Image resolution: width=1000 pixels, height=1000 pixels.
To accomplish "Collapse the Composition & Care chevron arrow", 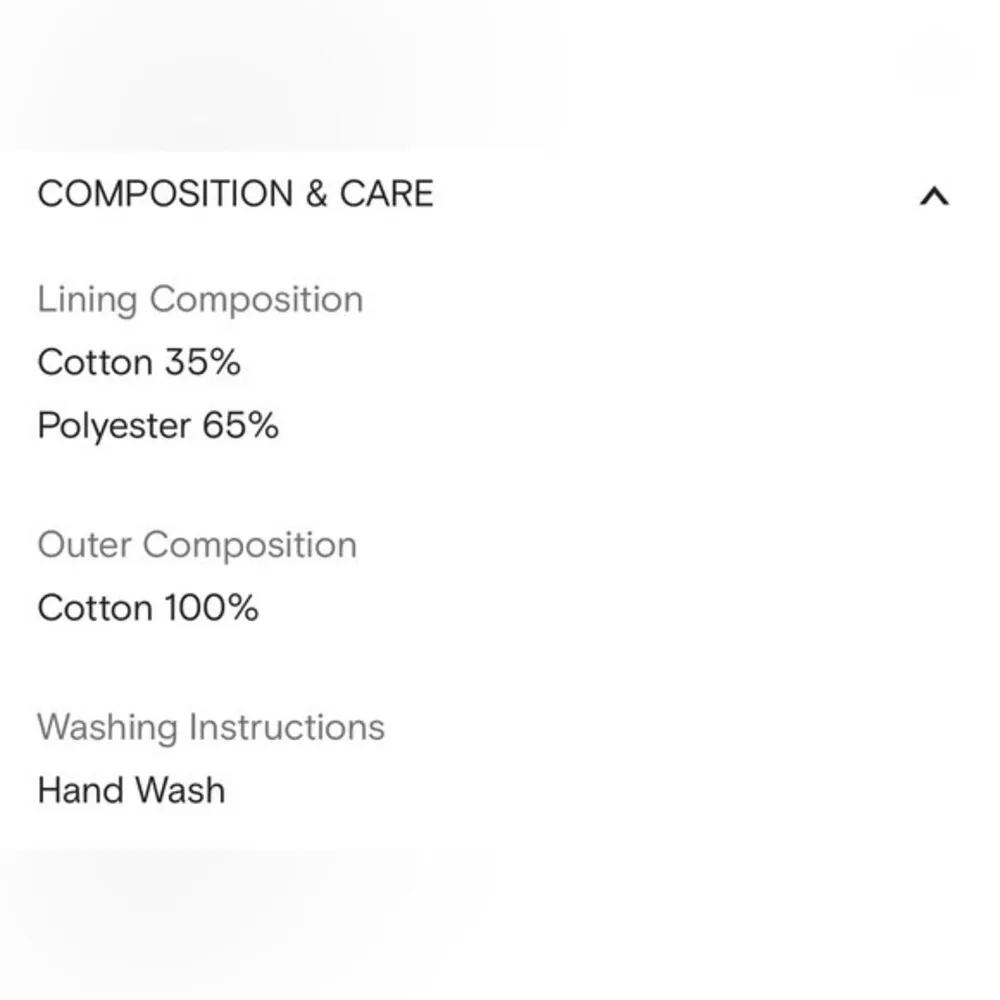I will click(933, 196).
